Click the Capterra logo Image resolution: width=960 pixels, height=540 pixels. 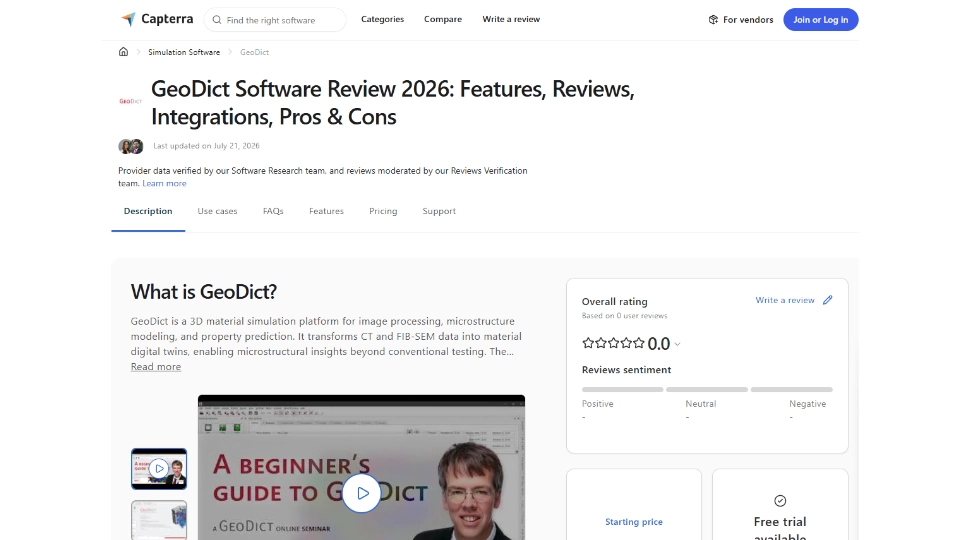tap(157, 19)
